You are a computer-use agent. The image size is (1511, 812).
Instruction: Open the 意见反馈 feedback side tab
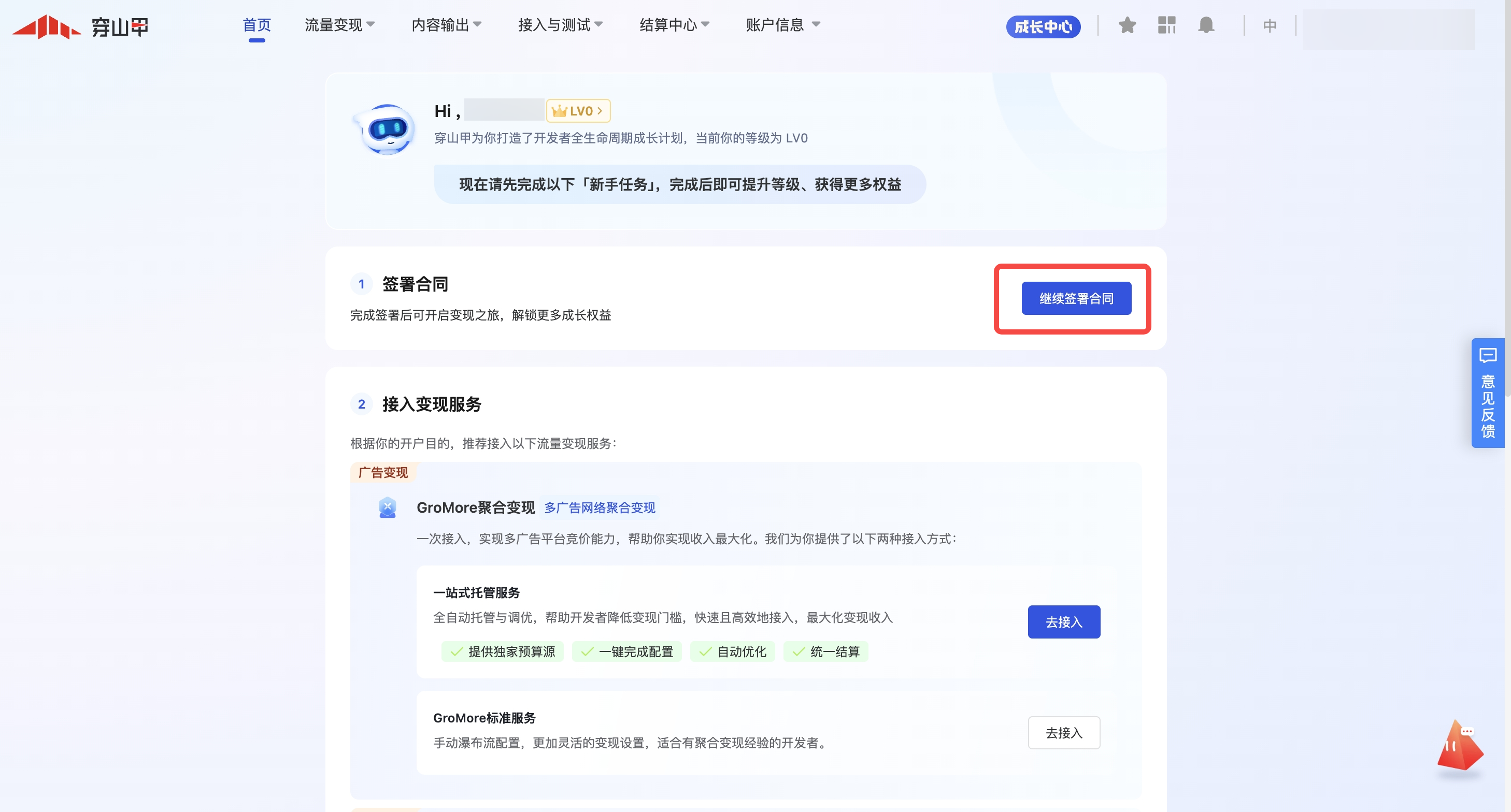[1487, 393]
